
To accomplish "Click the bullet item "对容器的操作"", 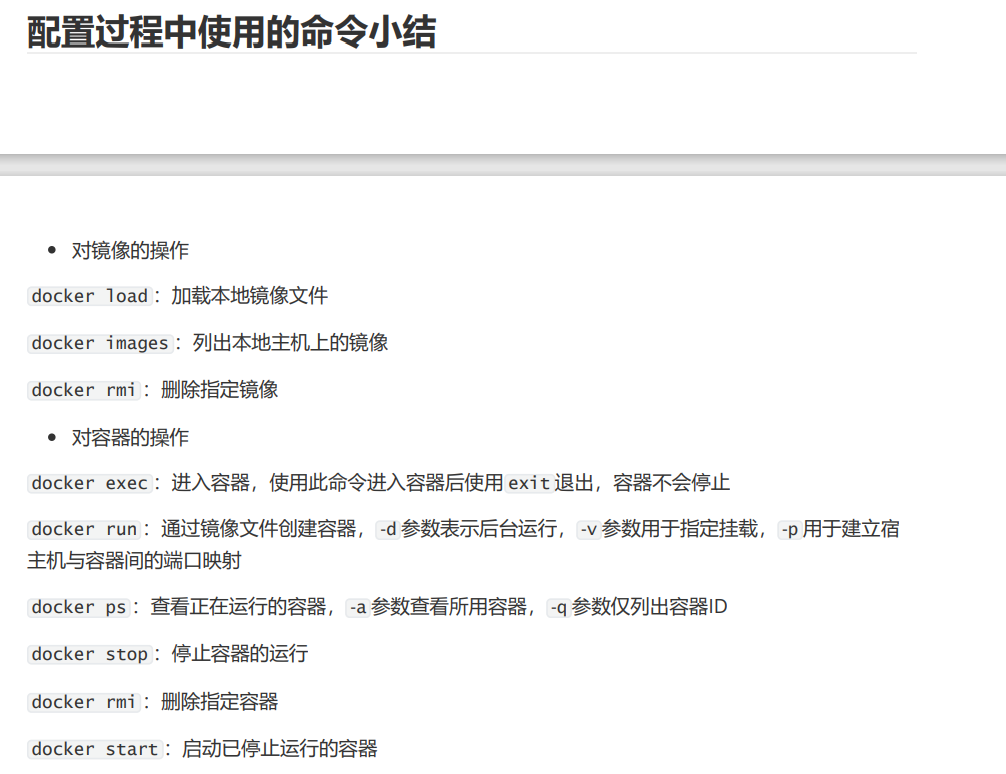I will pyautogui.click(x=130, y=438).
